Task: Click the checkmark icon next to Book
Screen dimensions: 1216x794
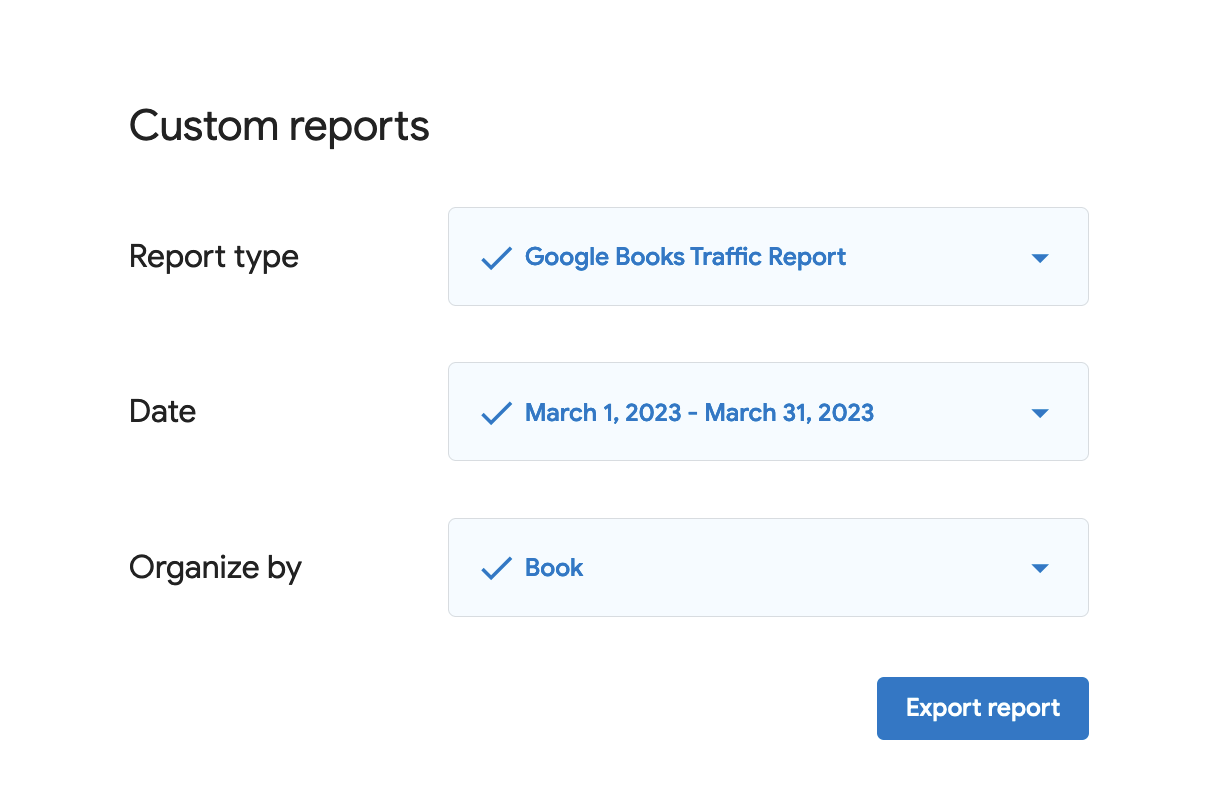Action: [496, 569]
